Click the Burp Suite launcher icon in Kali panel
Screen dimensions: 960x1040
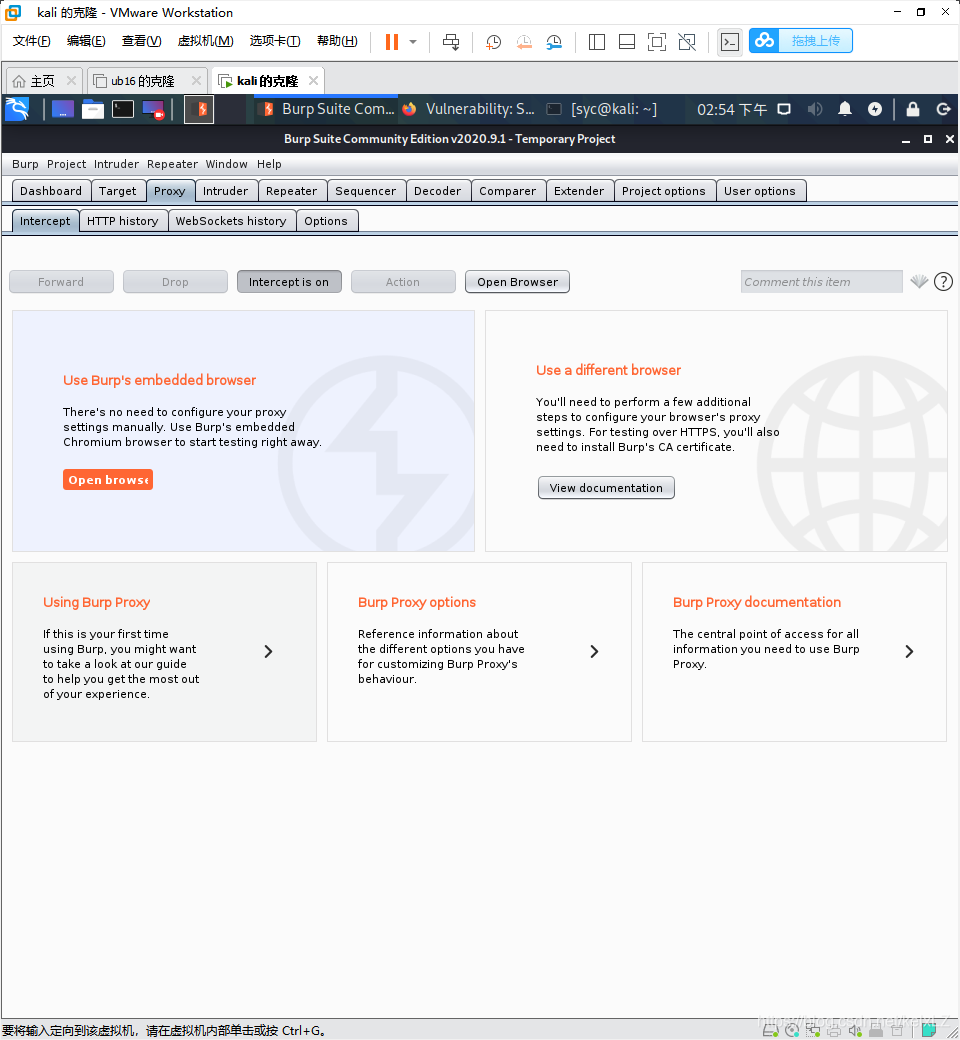(x=198, y=109)
